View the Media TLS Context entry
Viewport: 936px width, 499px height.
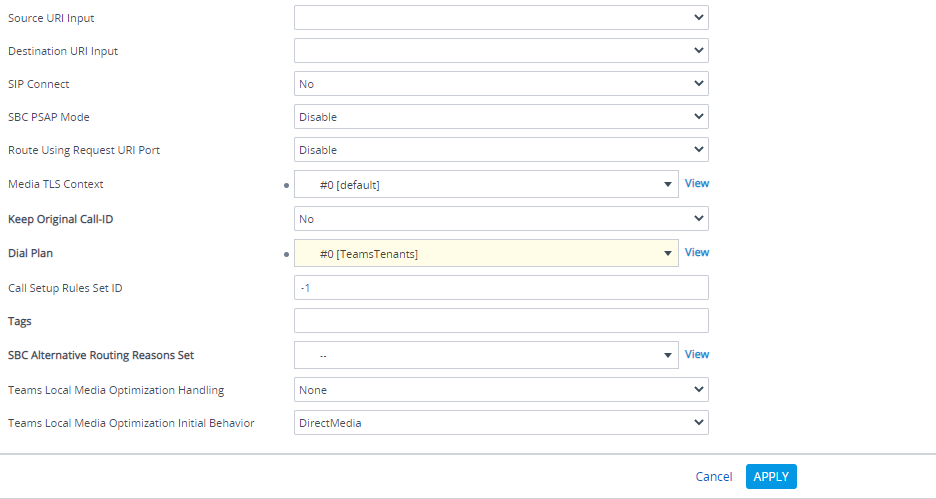pyautogui.click(x=697, y=183)
